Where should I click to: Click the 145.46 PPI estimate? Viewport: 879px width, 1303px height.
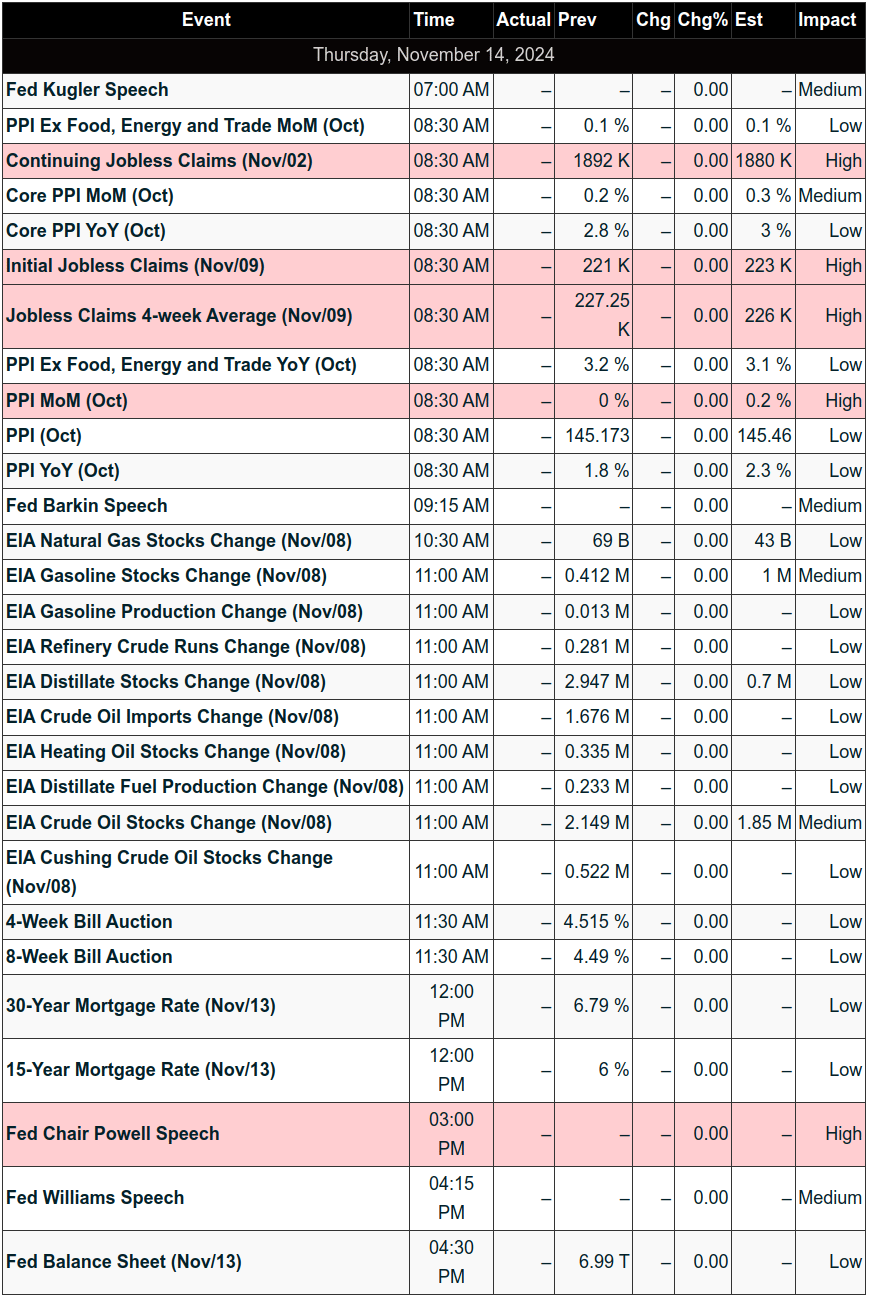point(763,436)
